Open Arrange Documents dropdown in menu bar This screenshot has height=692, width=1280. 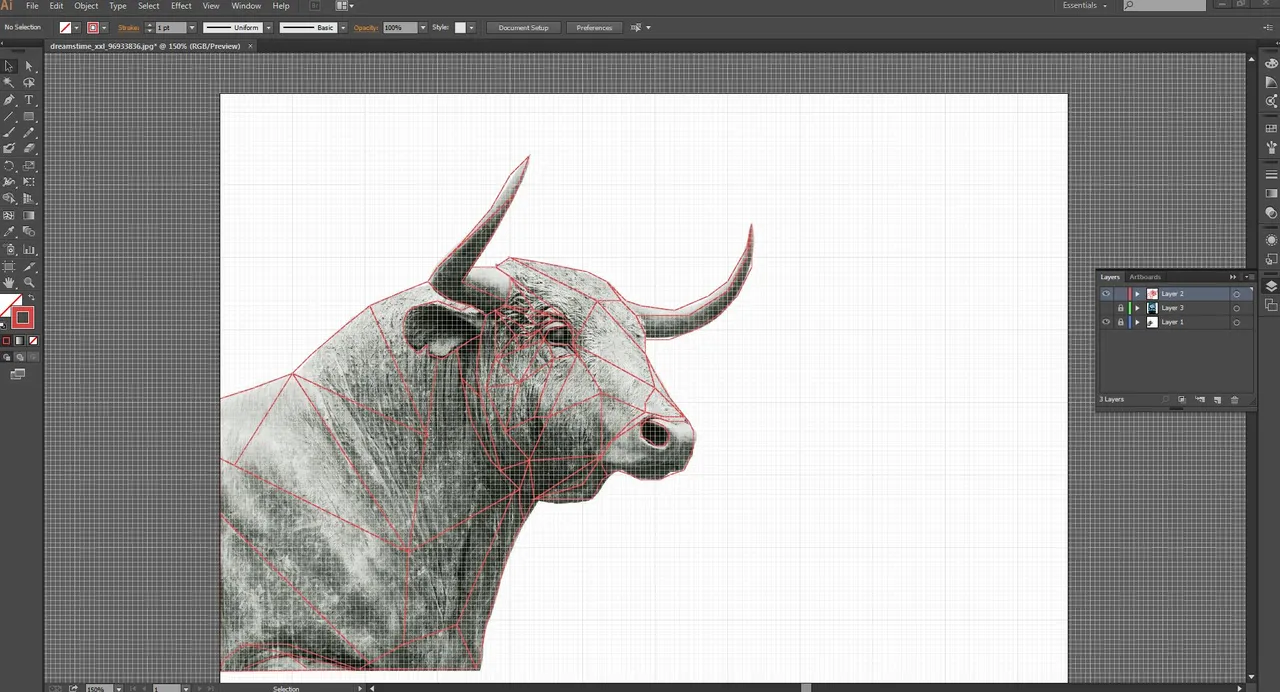[344, 6]
